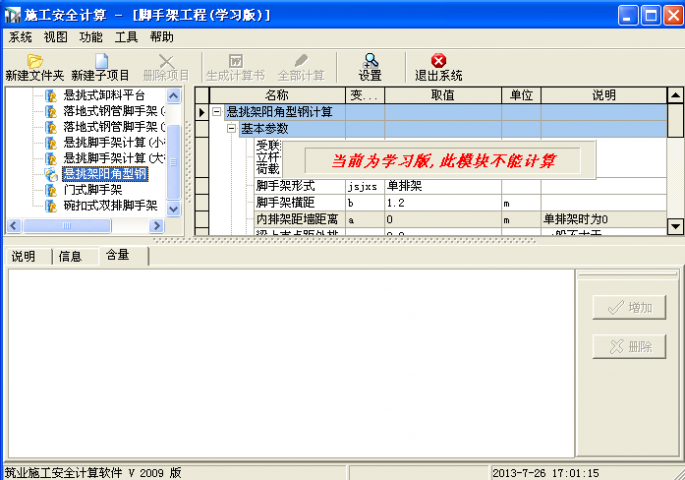Click the 脚手架形式 value cell 单排架
Viewport: 685px width, 480px height.
(x=442, y=186)
